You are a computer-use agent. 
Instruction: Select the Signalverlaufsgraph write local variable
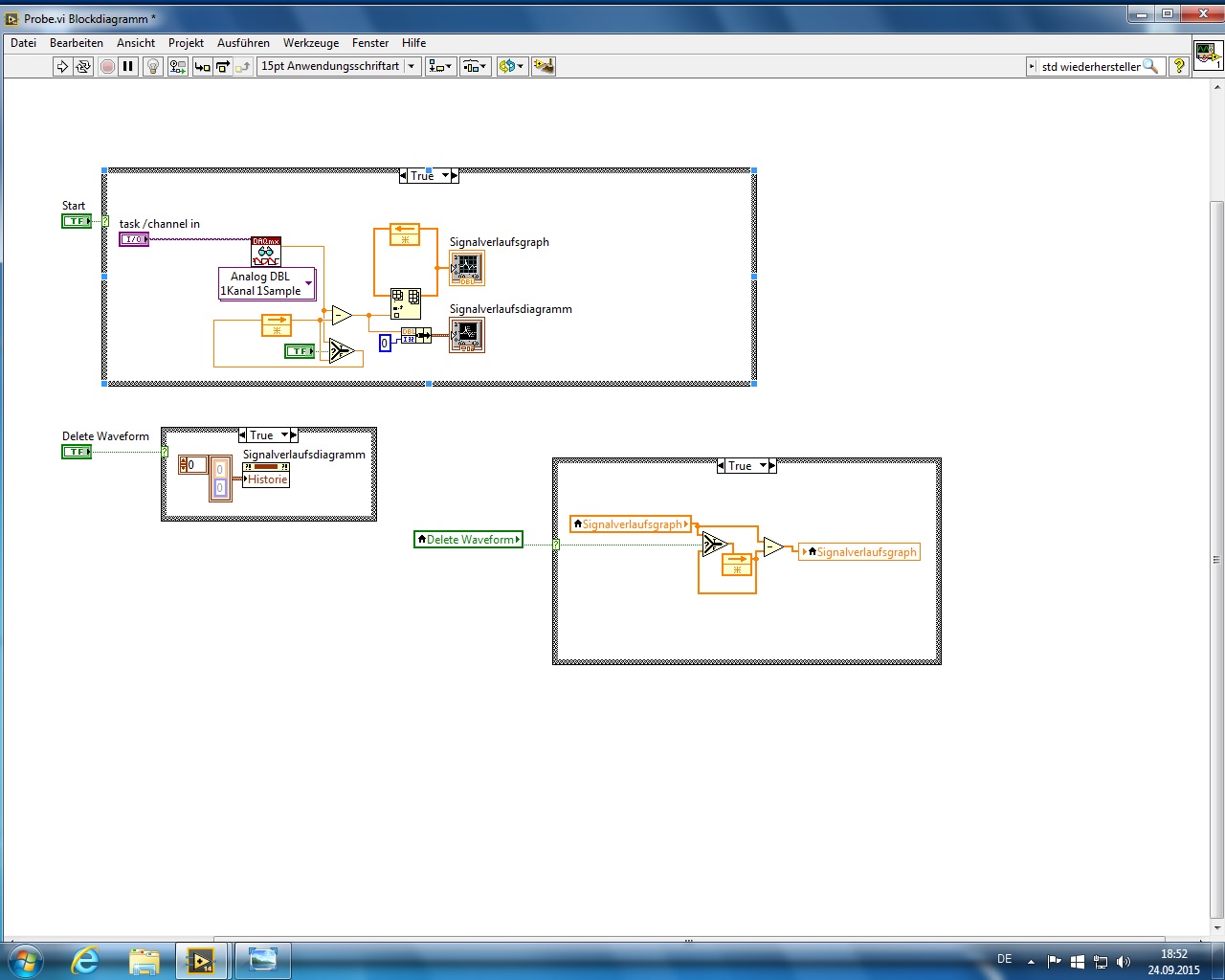tap(859, 552)
